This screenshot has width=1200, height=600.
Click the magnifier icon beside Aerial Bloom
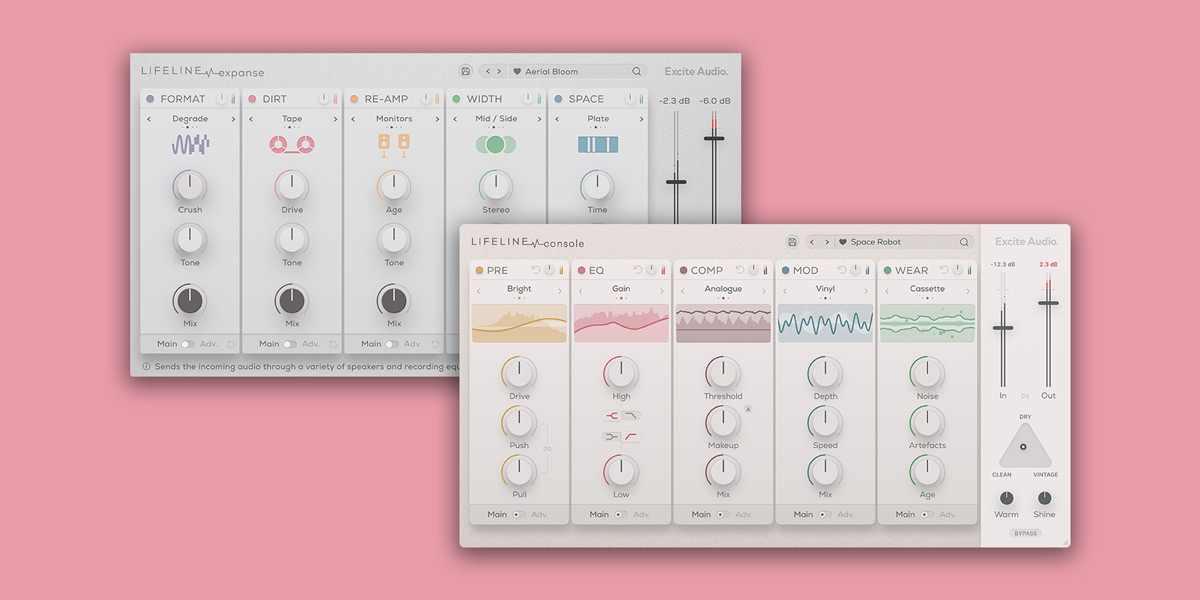click(x=636, y=70)
